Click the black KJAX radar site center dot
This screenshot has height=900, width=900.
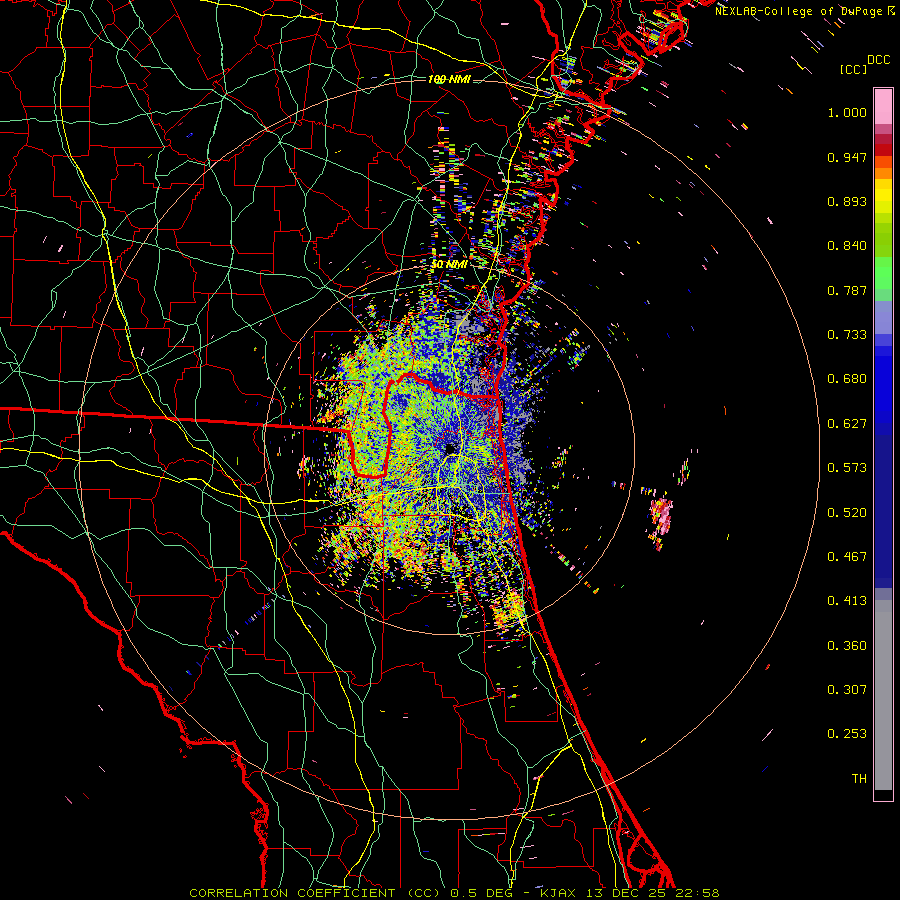pyautogui.click(x=451, y=448)
